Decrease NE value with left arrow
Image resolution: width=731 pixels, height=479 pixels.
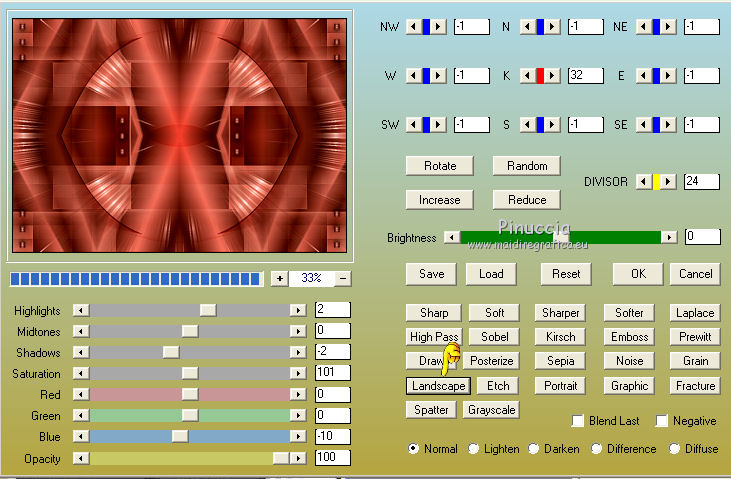644,27
